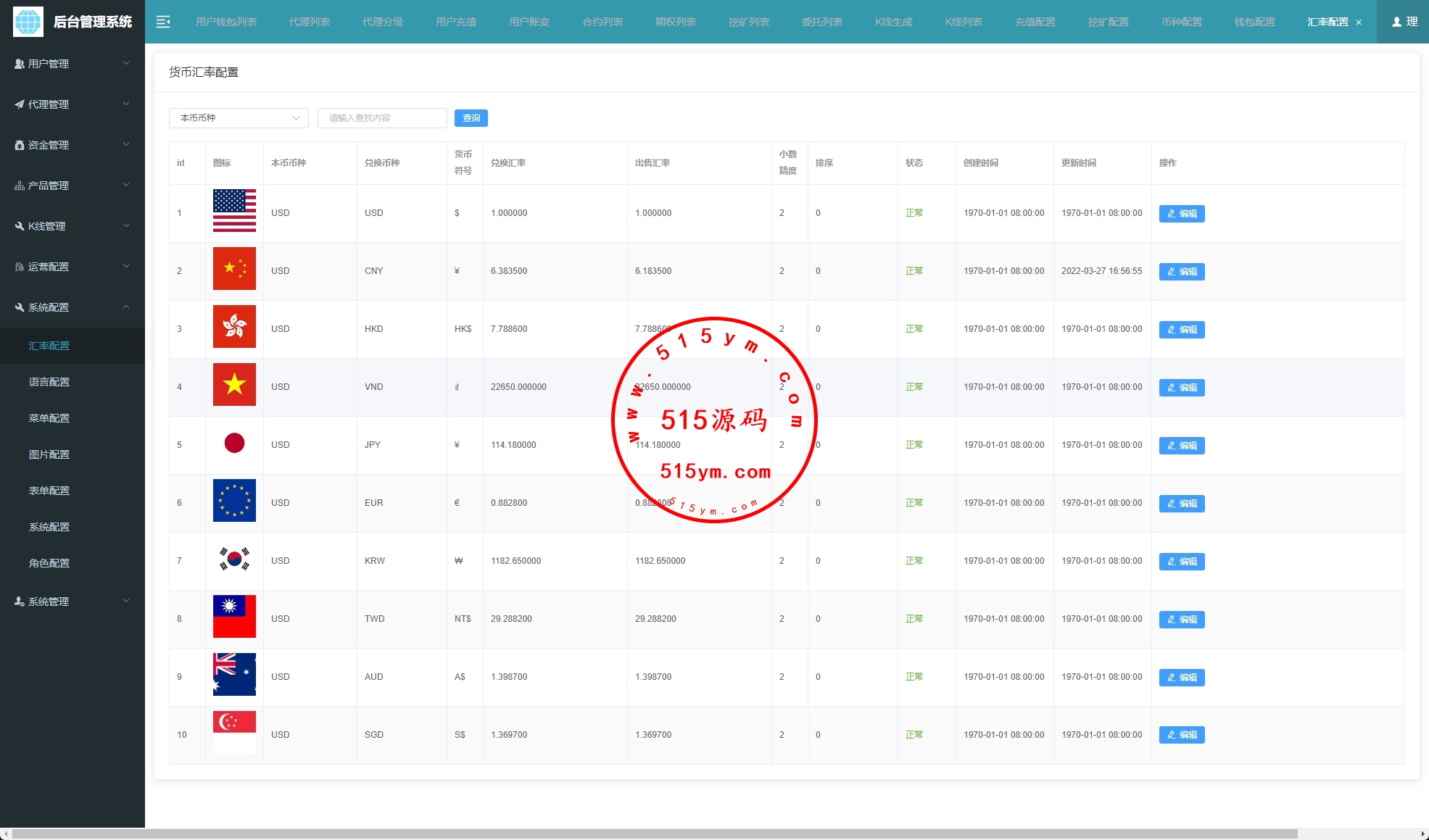Click the 请输入查找内容 search input field
This screenshot has height=840, width=1429.
[x=382, y=118]
